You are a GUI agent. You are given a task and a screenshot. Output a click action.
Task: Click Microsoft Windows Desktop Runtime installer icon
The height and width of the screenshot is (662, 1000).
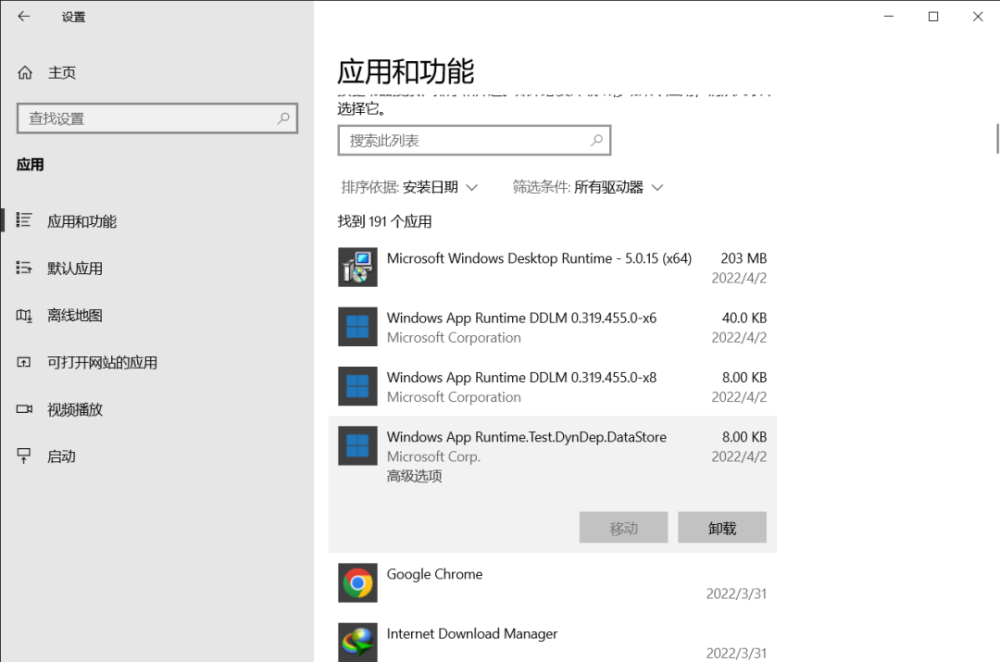357,267
